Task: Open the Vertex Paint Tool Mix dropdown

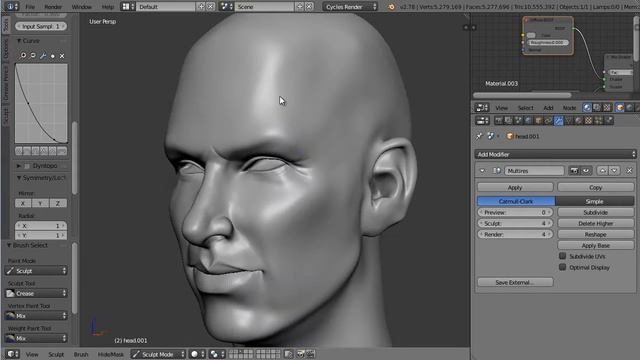Action: pos(36,316)
